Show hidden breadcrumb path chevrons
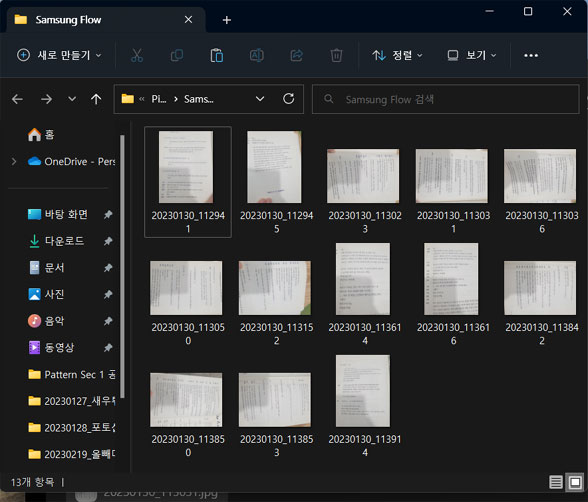 point(142,99)
